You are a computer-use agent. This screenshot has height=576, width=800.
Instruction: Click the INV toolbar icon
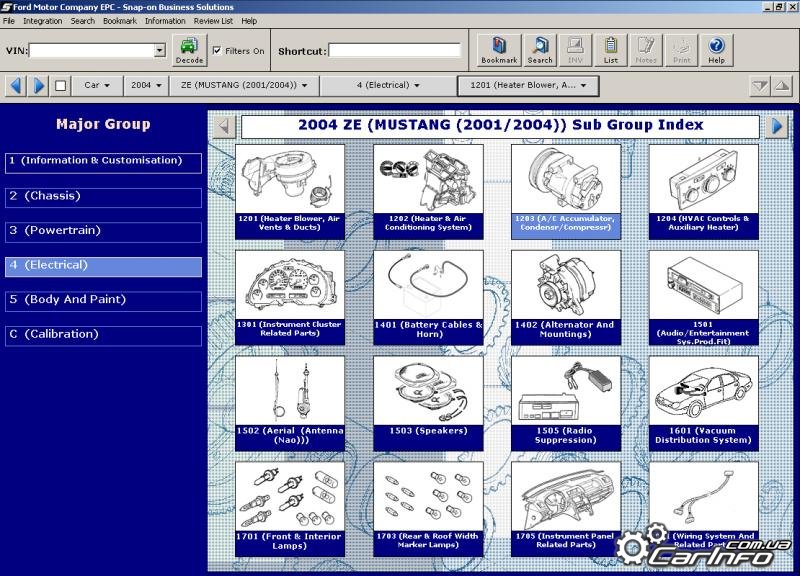[x=575, y=50]
